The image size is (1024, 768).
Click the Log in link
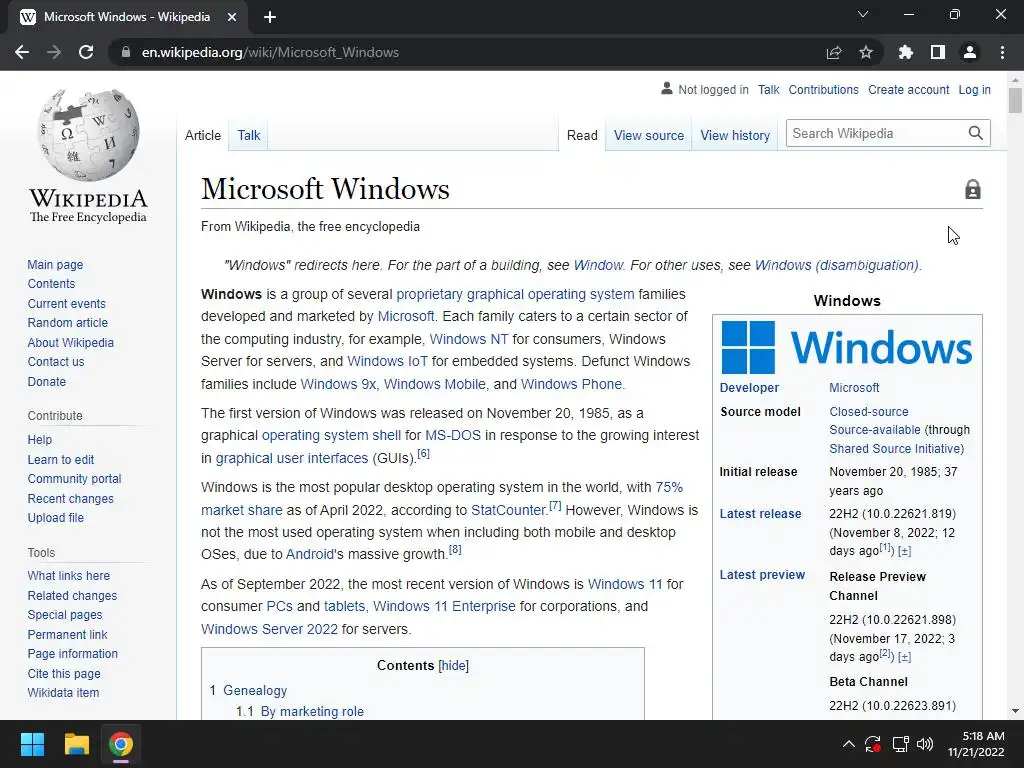[x=974, y=89]
